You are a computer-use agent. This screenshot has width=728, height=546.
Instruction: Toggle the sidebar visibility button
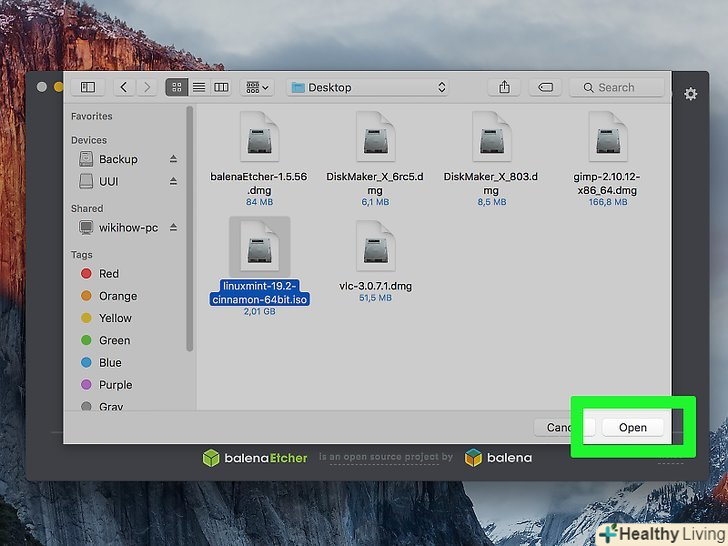[88, 87]
